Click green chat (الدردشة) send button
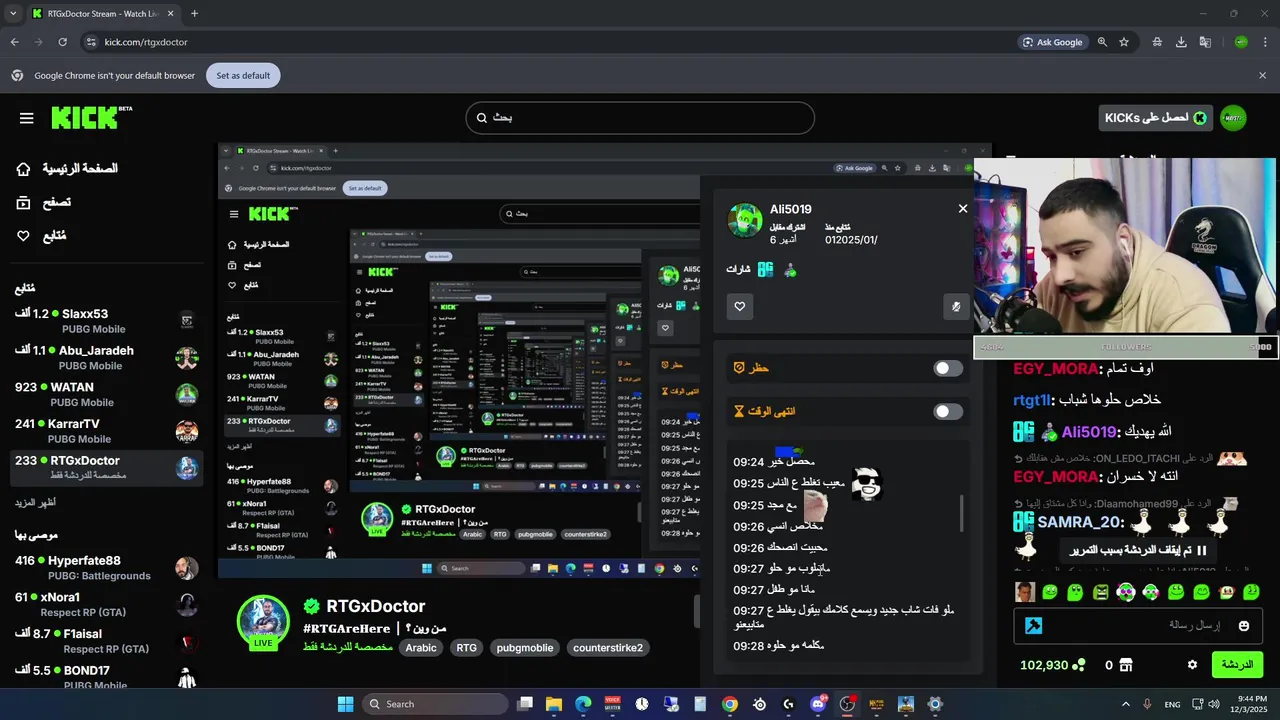Screen dimensions: 1280x720 [1237, 664]
